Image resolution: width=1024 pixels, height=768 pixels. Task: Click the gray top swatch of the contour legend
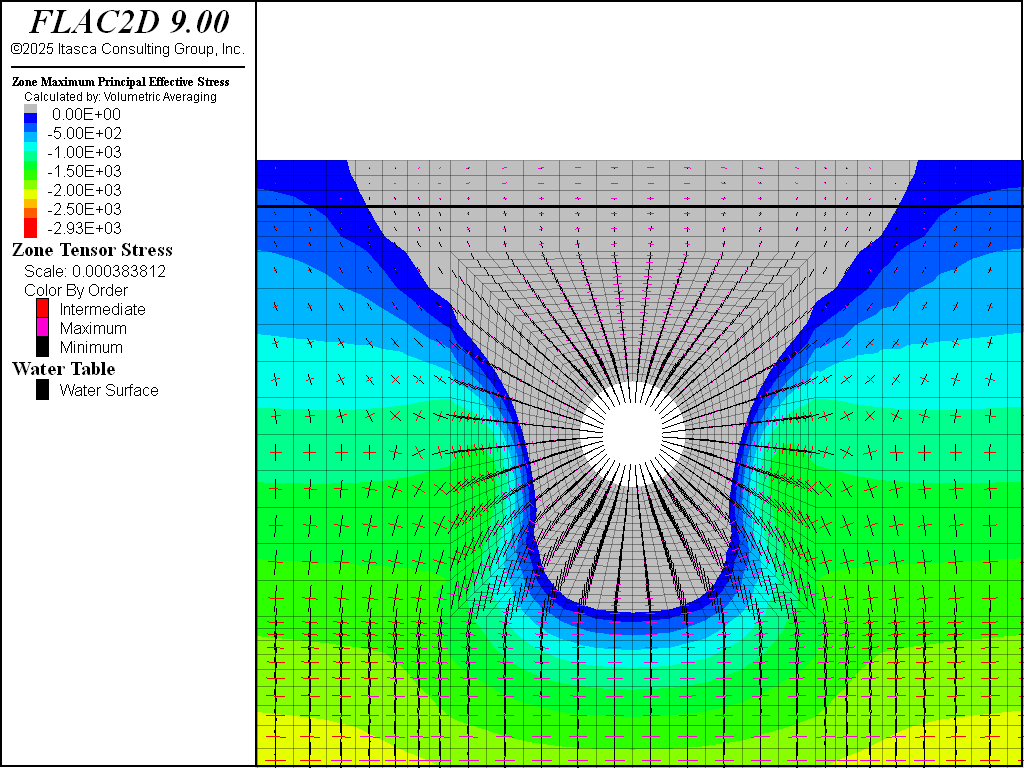tap(30, 109)
